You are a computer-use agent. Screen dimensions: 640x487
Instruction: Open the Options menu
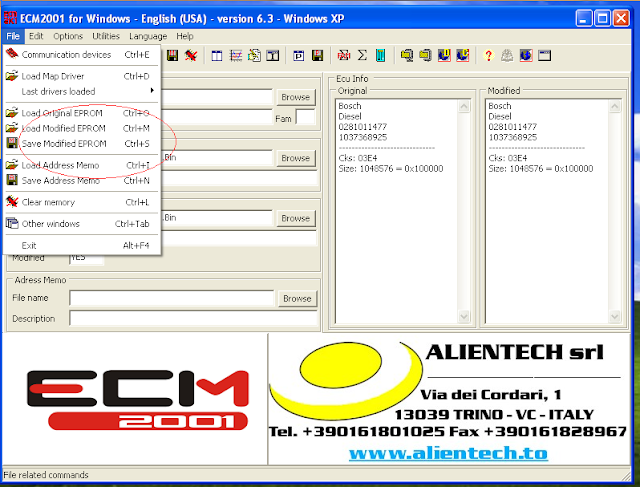pyautogui.click(x=68, y=36)
